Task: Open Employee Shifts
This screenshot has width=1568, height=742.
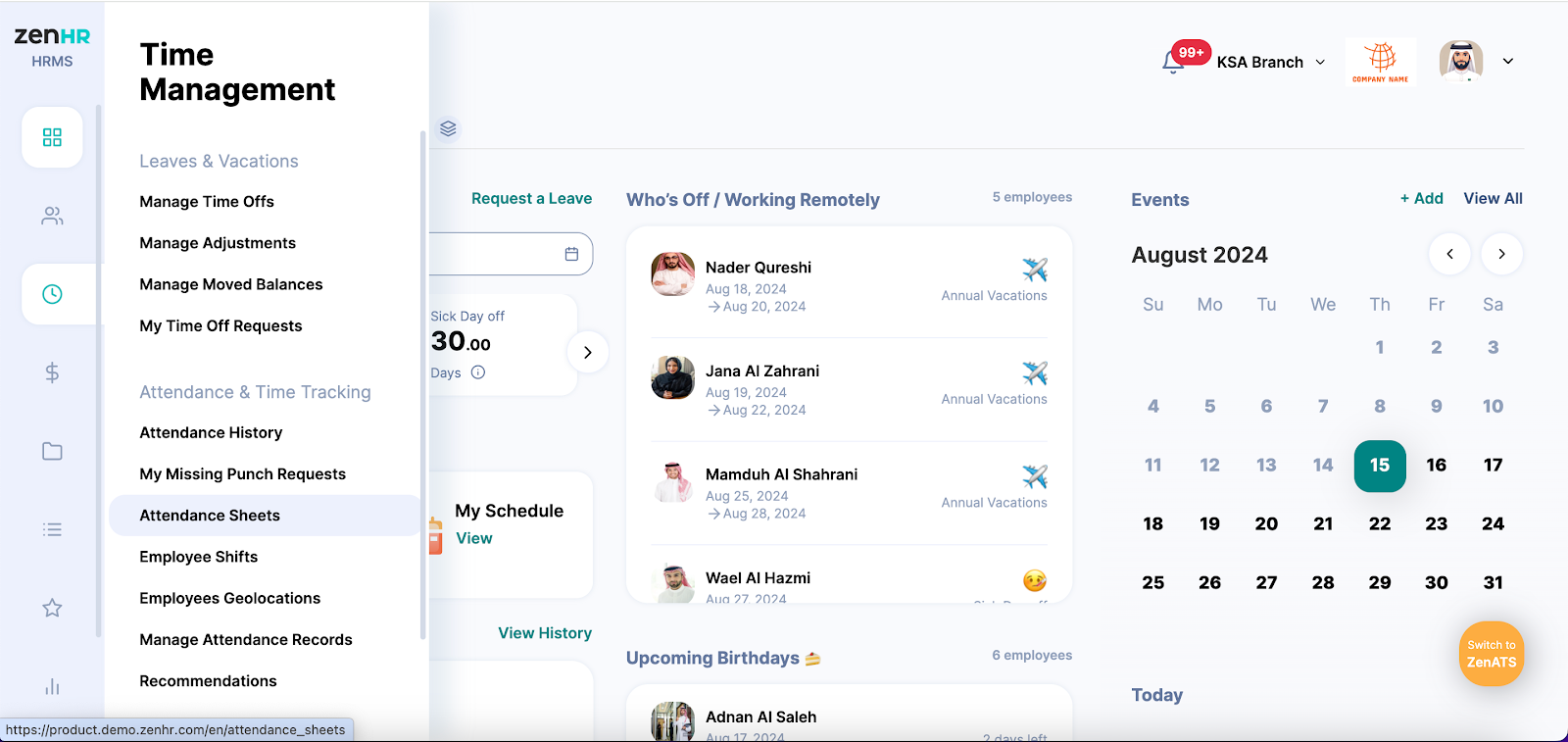Action: 199,557
